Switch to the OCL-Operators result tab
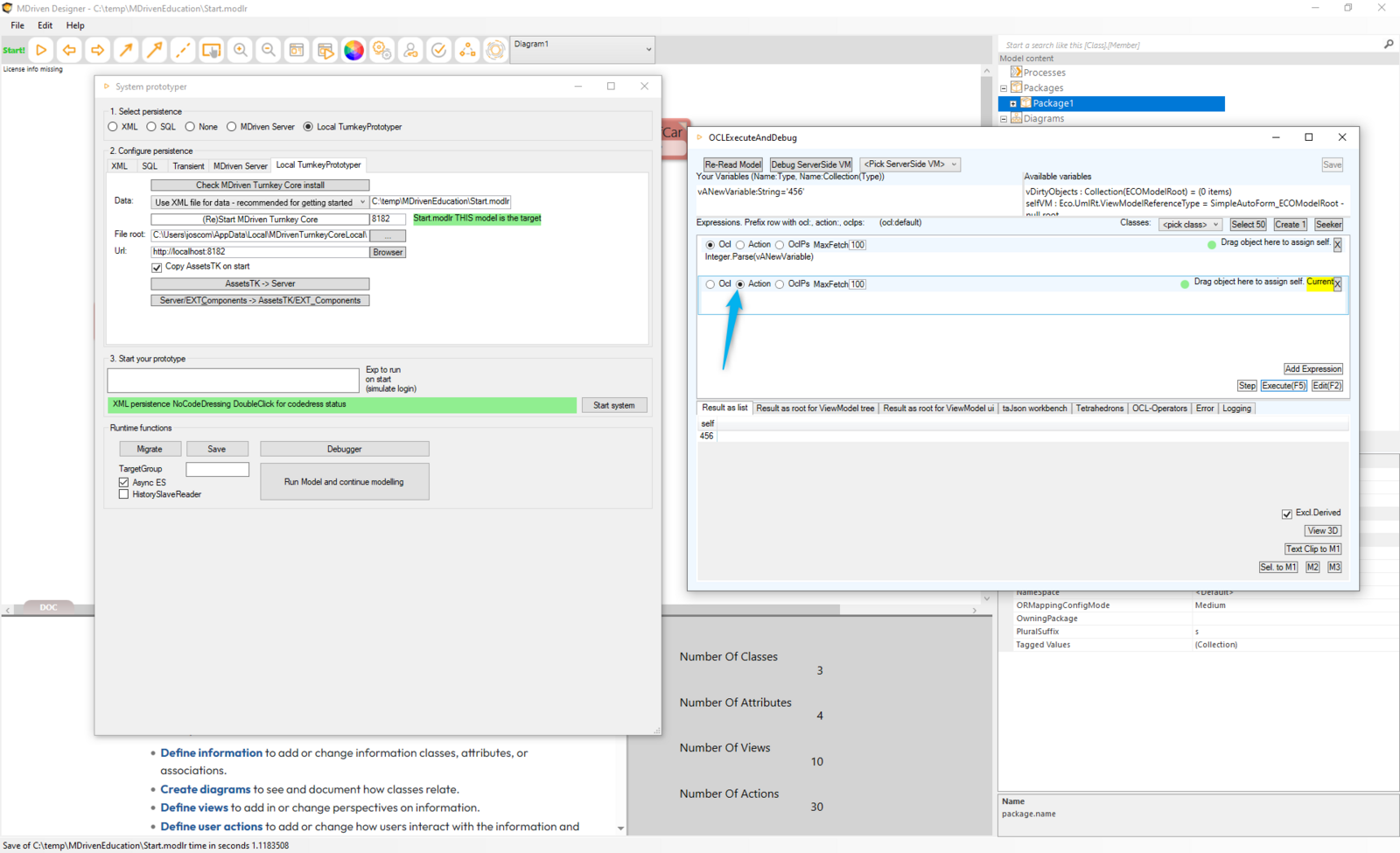Image resolution: width=1400 pixels, height=853 pixels. click(x=1159, y=409)
